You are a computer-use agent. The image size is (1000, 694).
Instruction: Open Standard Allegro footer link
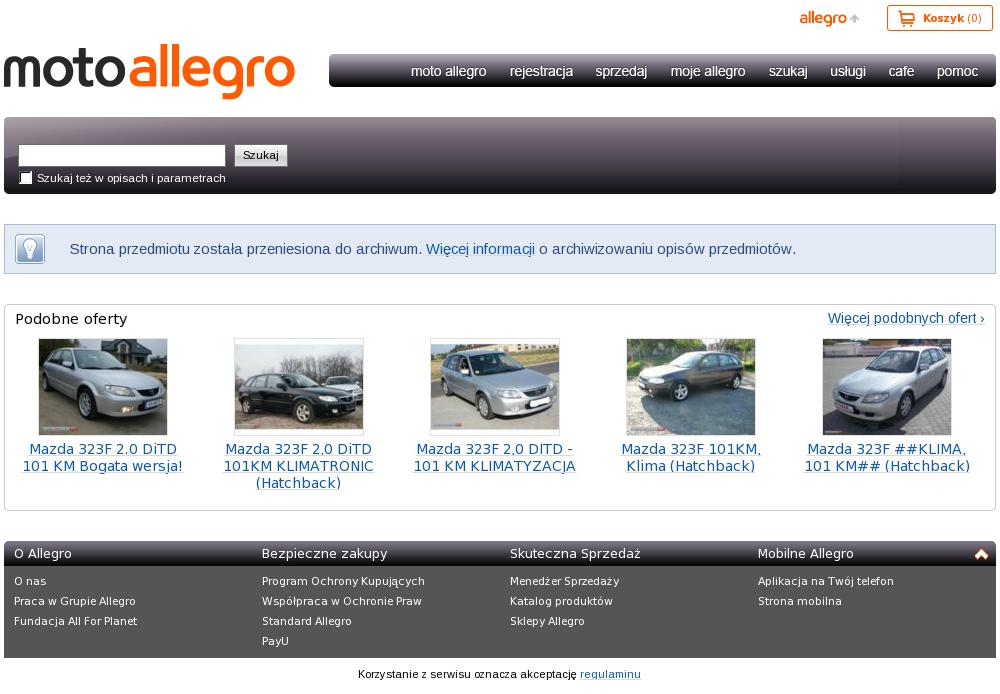tap(306, 621)
